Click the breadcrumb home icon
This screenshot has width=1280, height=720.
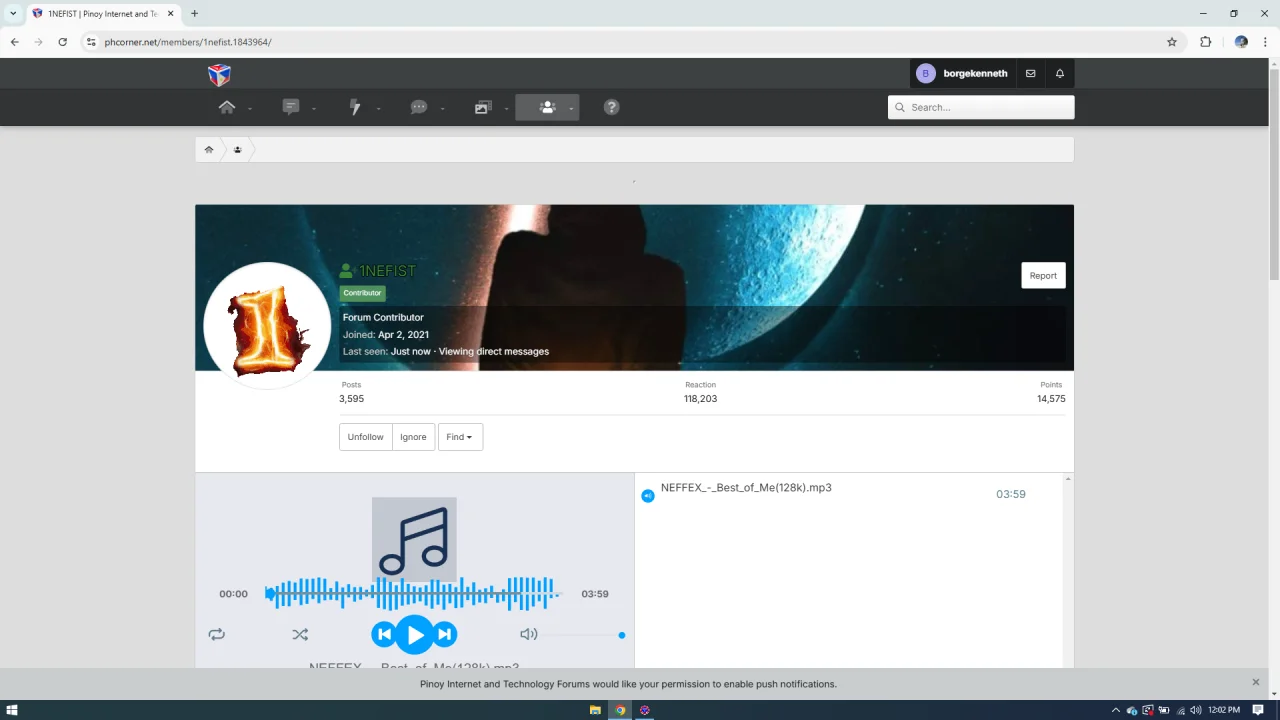(x=209, y=150)
